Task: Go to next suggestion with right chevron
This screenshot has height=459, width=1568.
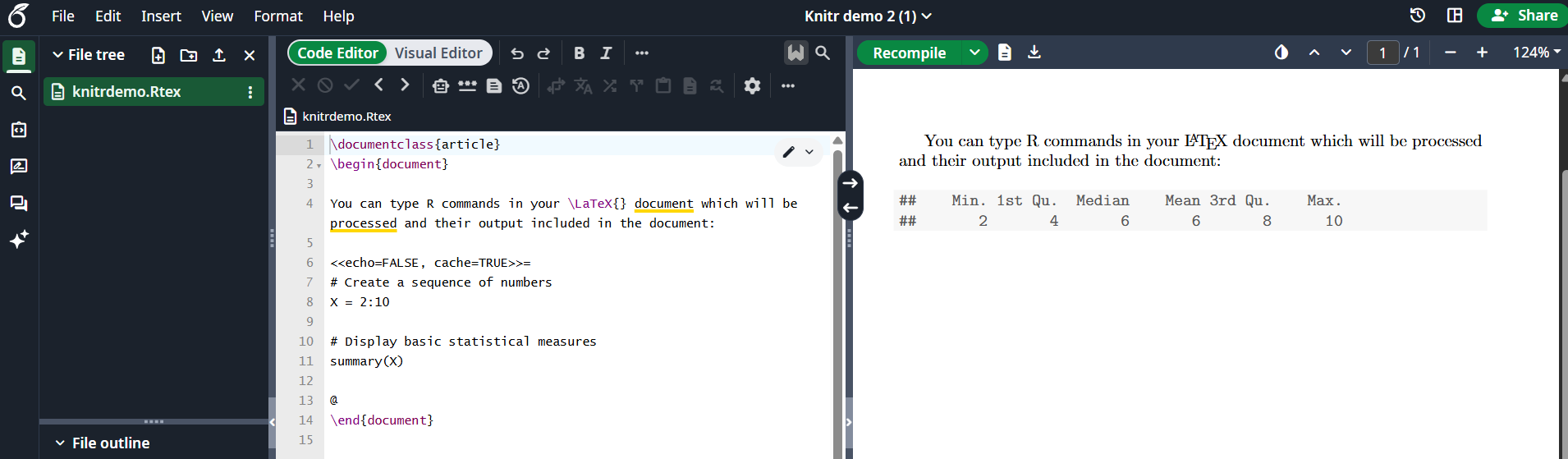Action: point(405,85)
